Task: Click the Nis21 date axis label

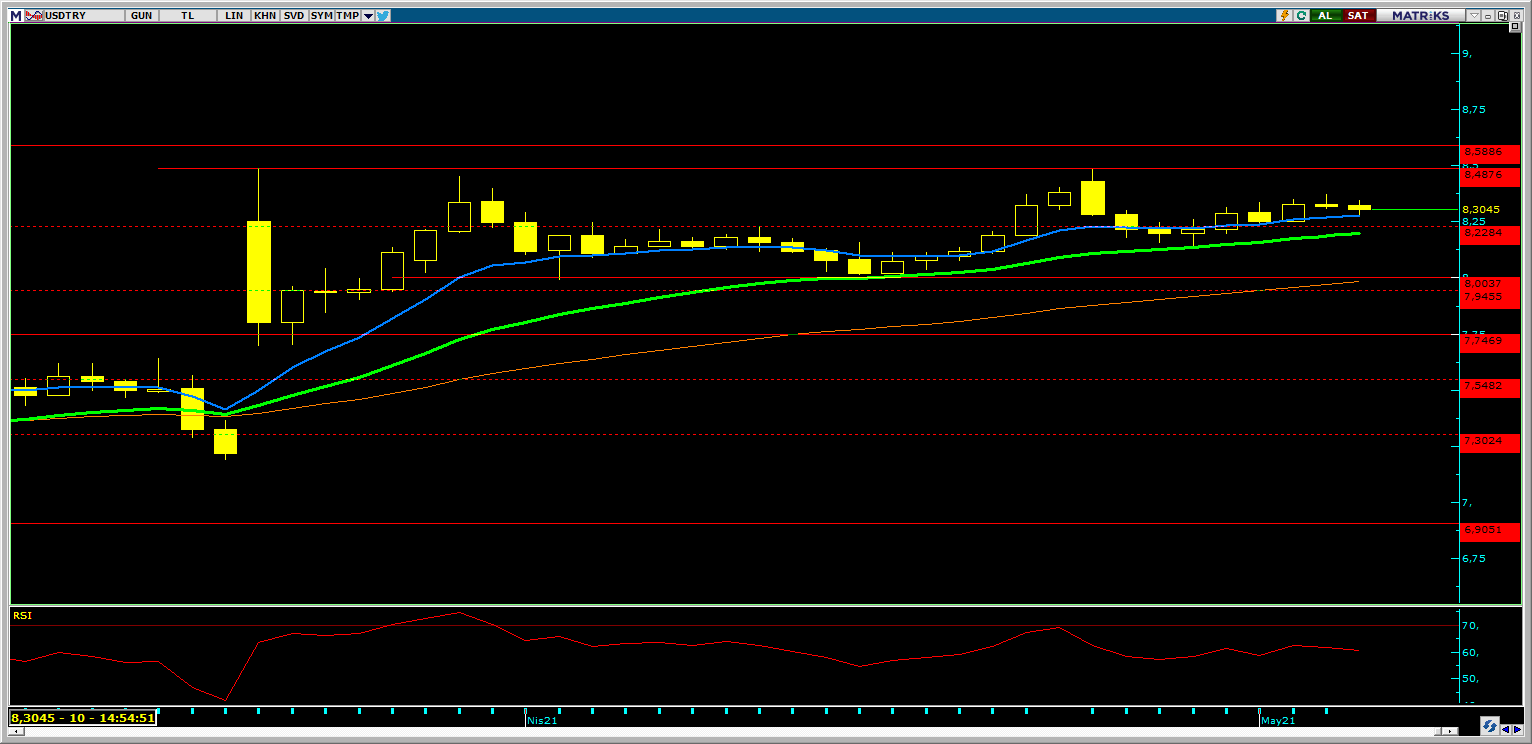Action: point(541,719)
